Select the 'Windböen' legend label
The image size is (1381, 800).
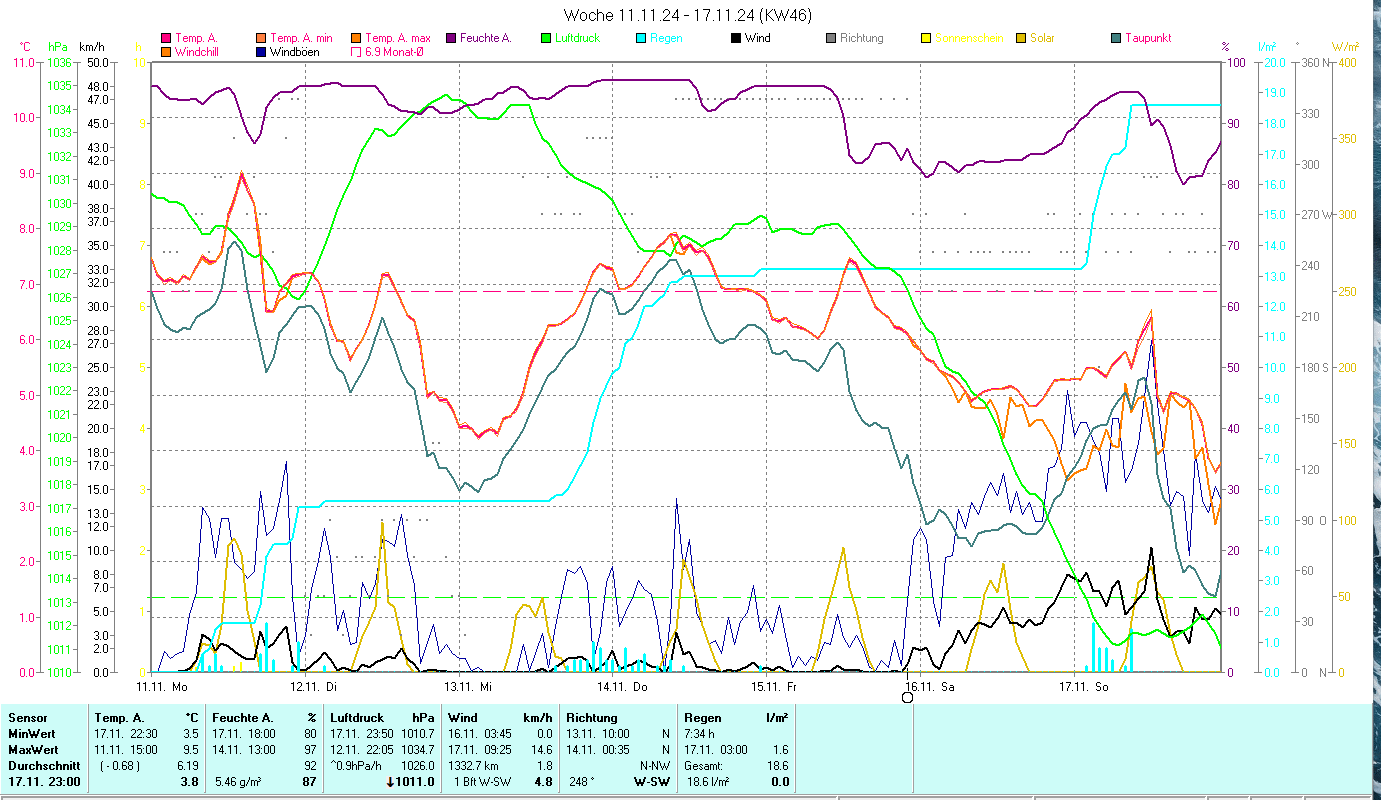pos(295,51)
